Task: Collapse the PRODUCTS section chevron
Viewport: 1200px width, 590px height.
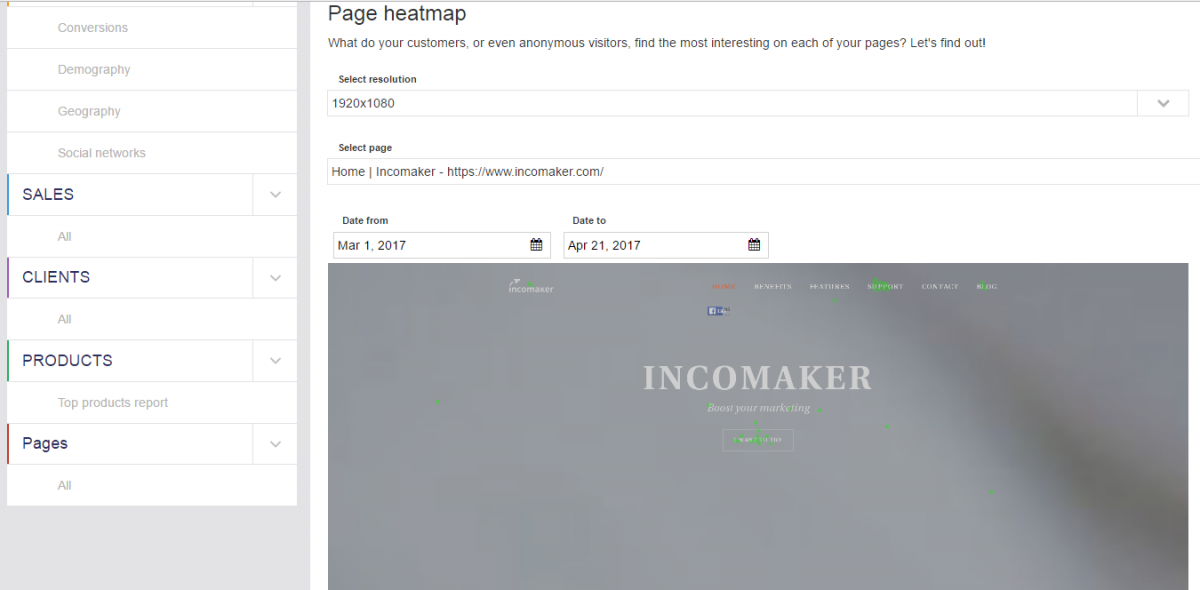Action: point(275,361)
